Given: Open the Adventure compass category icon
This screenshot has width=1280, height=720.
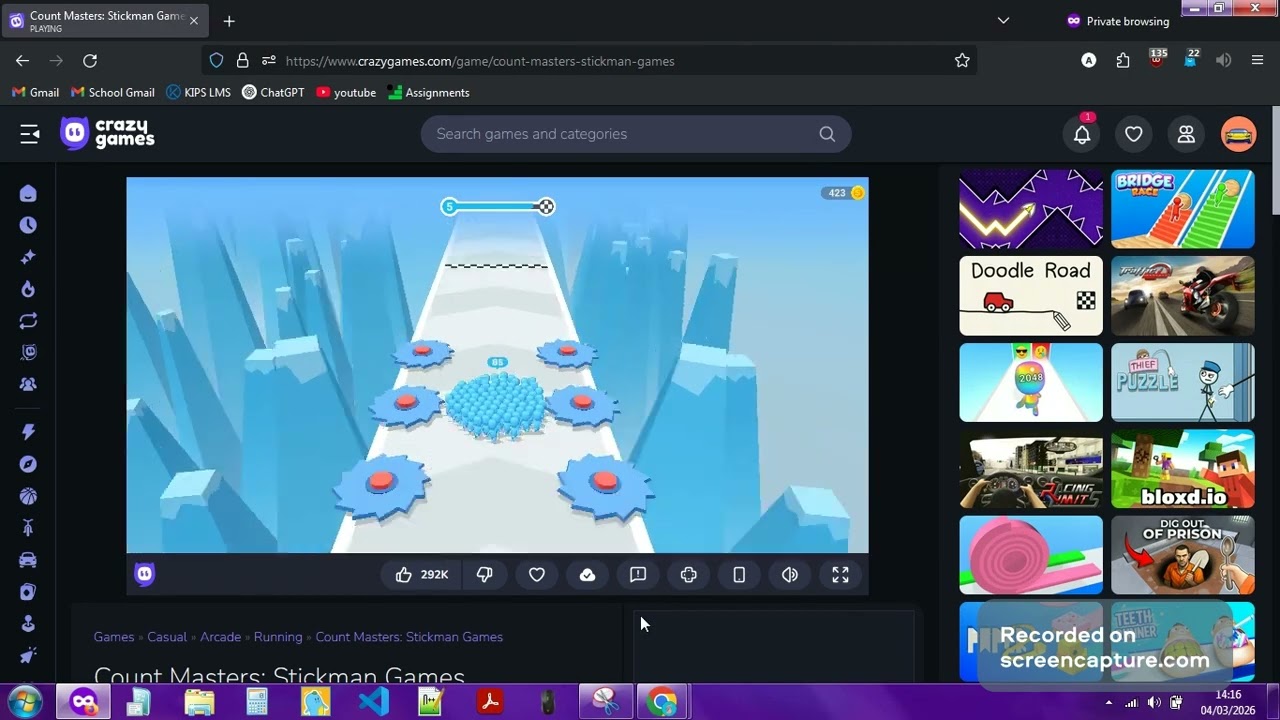Looking at the screenshot, I should tap(28, 464).
